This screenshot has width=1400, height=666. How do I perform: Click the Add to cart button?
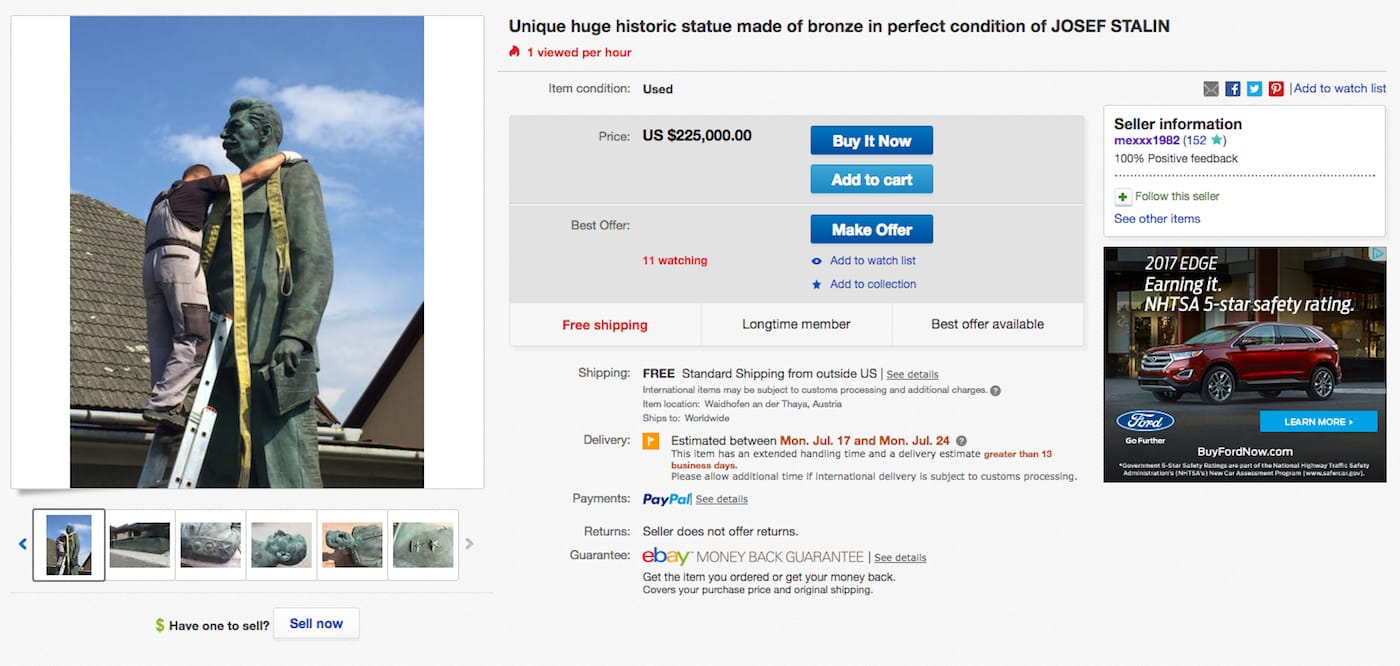(871, 180)
